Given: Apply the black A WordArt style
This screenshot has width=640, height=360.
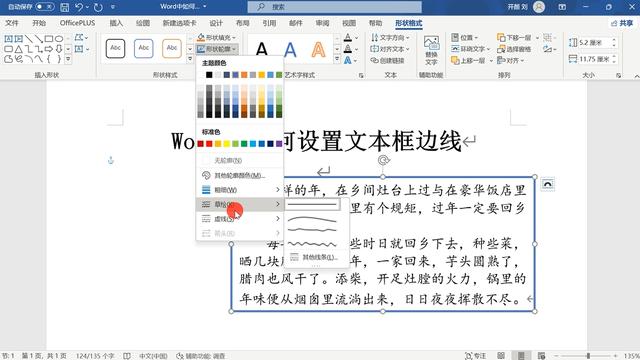Looking at the screenshot, I should 262,49.
